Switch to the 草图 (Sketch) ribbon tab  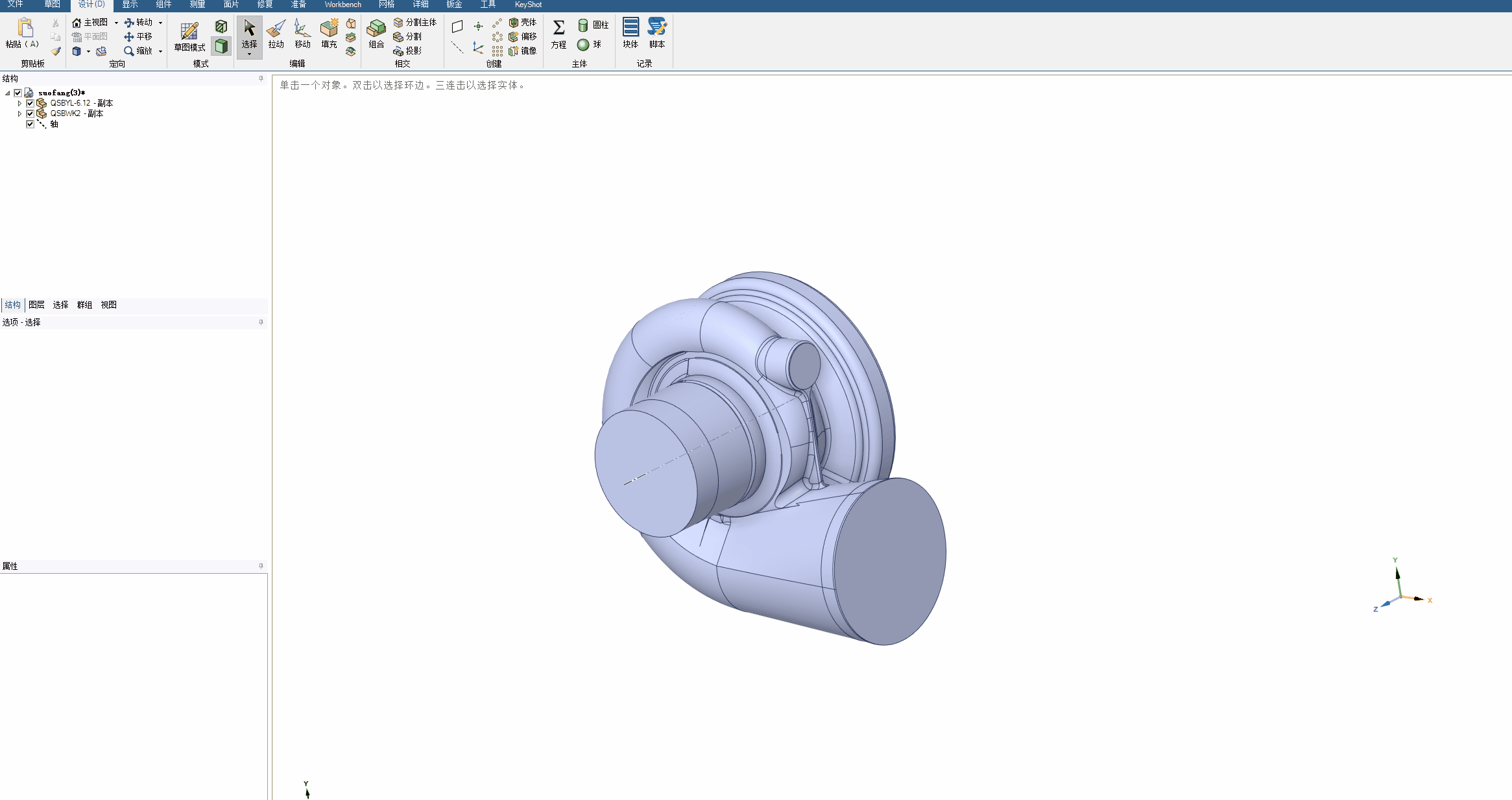click(x=52, y=5)
